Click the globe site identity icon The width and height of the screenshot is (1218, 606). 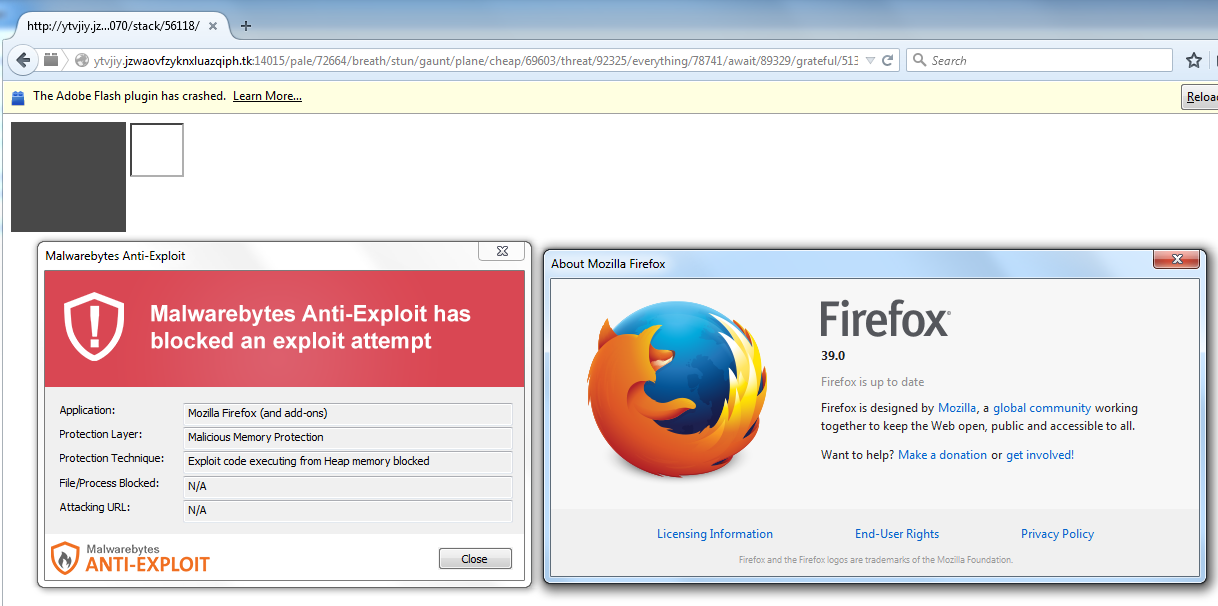pyautogui.click(x=82, y=61)
